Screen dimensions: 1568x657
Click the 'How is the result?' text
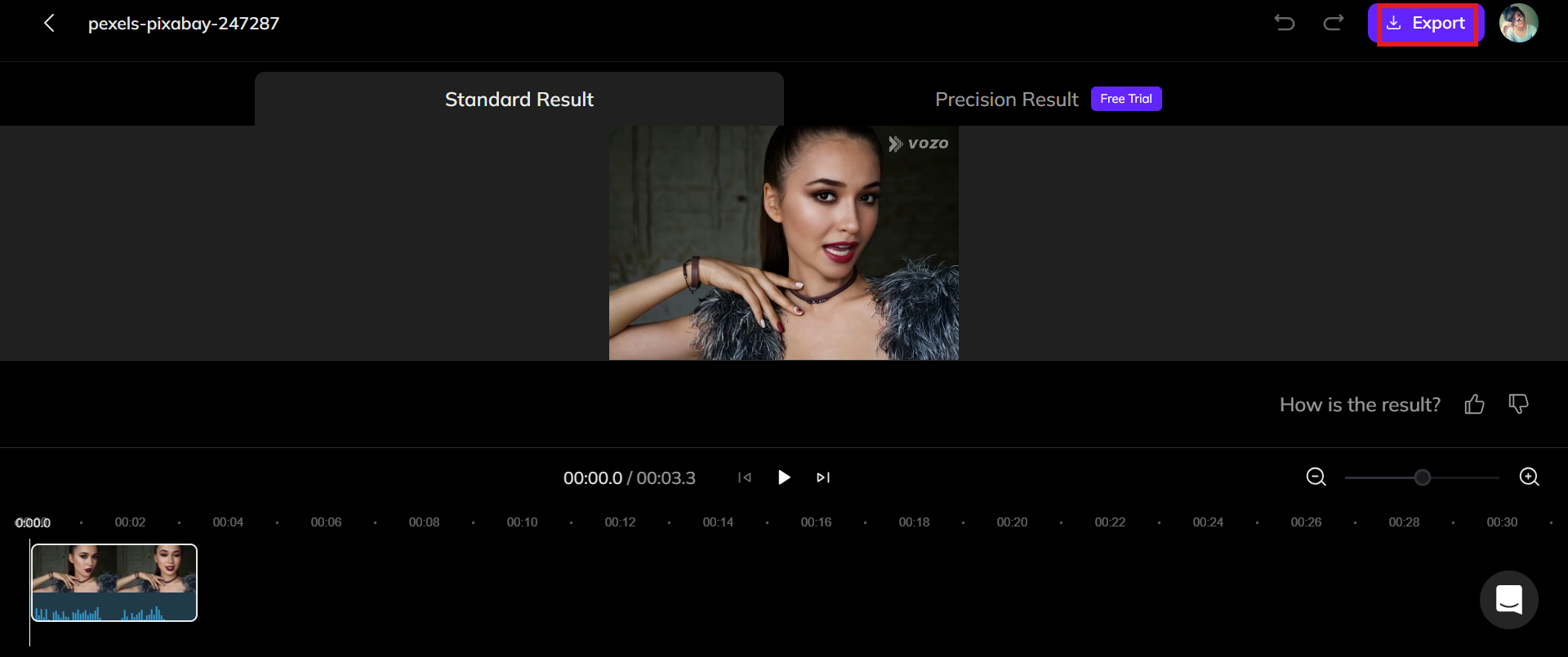click(1360, 405)
